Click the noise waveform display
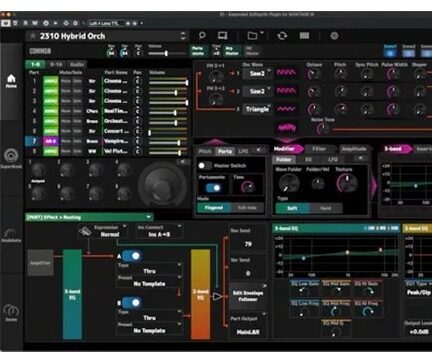 click(x=286, y=127)
